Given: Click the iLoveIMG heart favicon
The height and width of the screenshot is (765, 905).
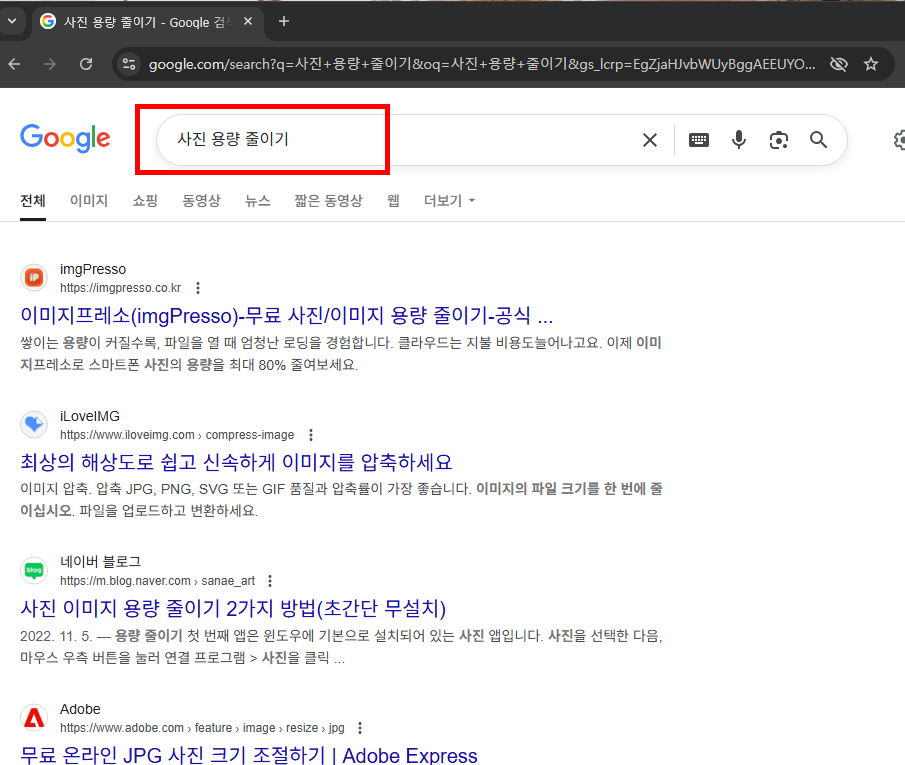Looking at the screenshot, I should pos(34,424).
